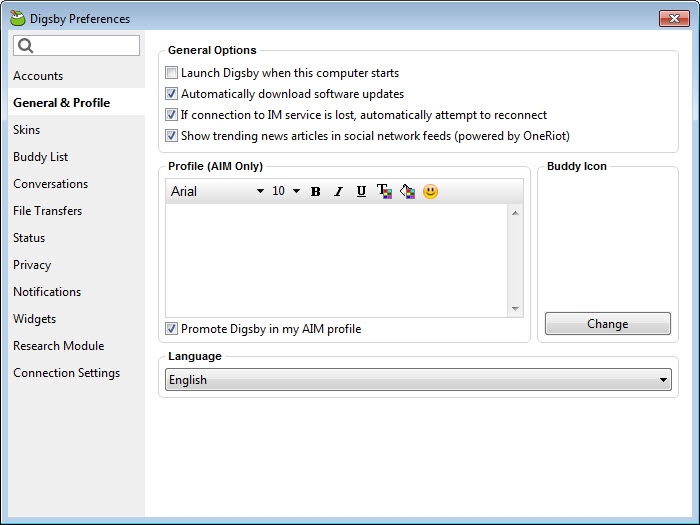Click the Digsby logo in title bar
This screenshot has height=525, width=700.
point(17,18)
